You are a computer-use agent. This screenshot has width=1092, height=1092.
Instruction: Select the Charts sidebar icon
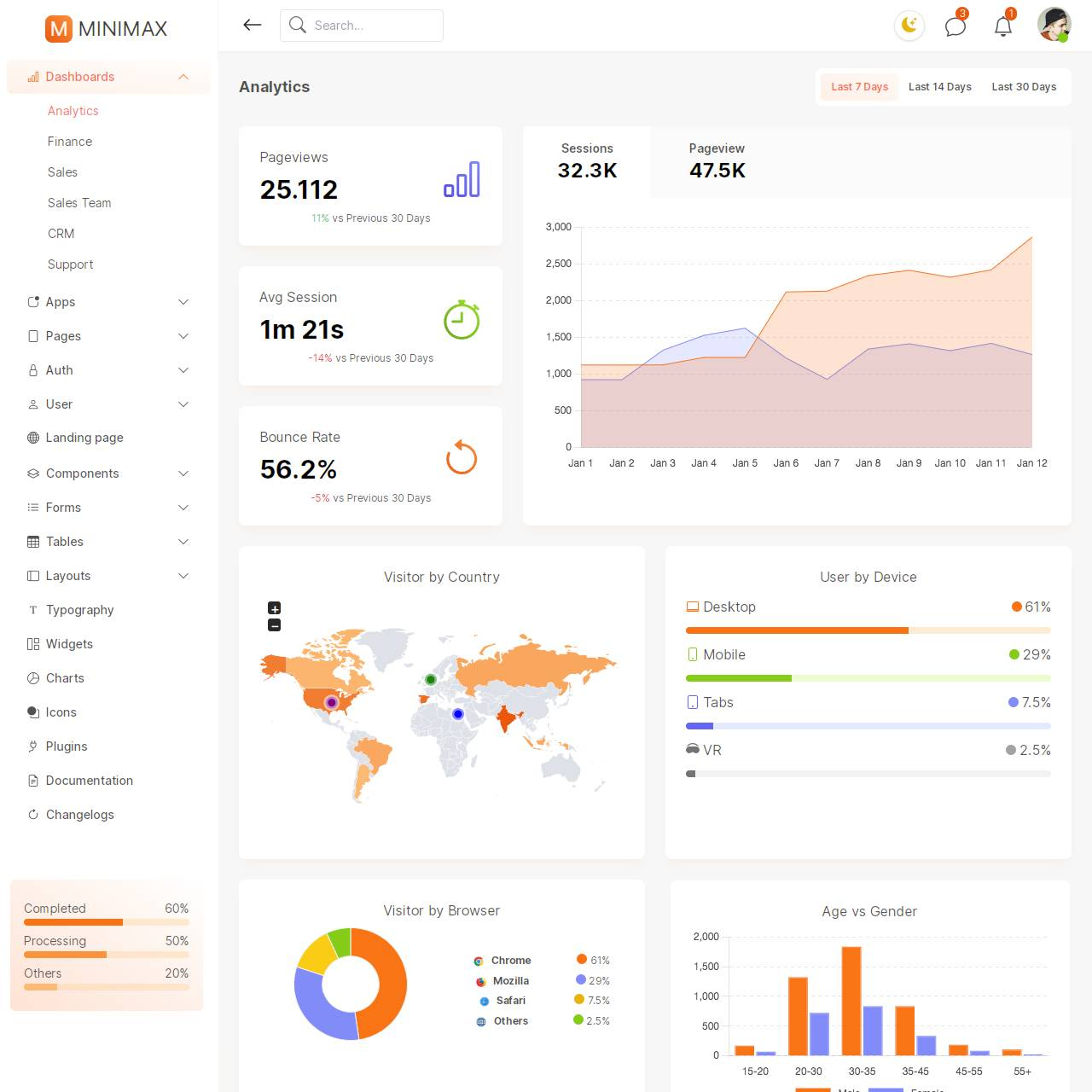(x=32, y=678)
